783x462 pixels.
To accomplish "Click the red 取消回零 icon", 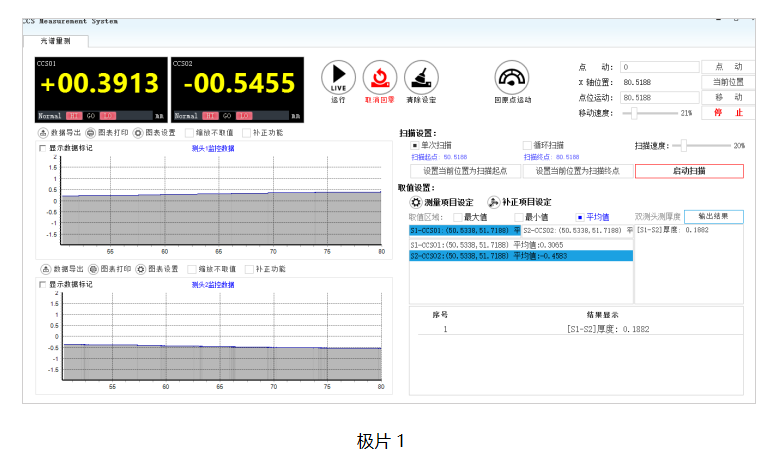I will click(x=380, y=77).
